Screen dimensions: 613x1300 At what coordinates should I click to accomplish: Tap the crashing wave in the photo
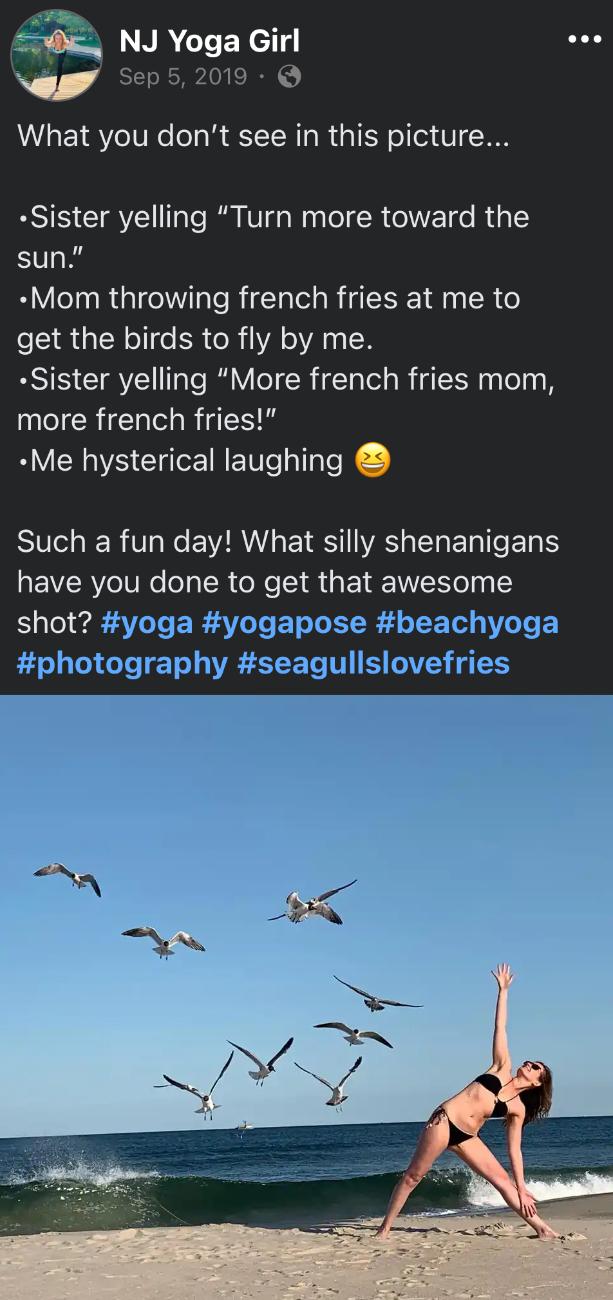click(90, 1166)
